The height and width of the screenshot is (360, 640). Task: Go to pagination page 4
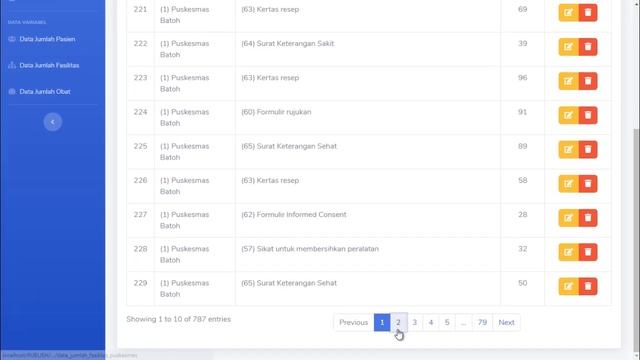(x=431, y=322)
